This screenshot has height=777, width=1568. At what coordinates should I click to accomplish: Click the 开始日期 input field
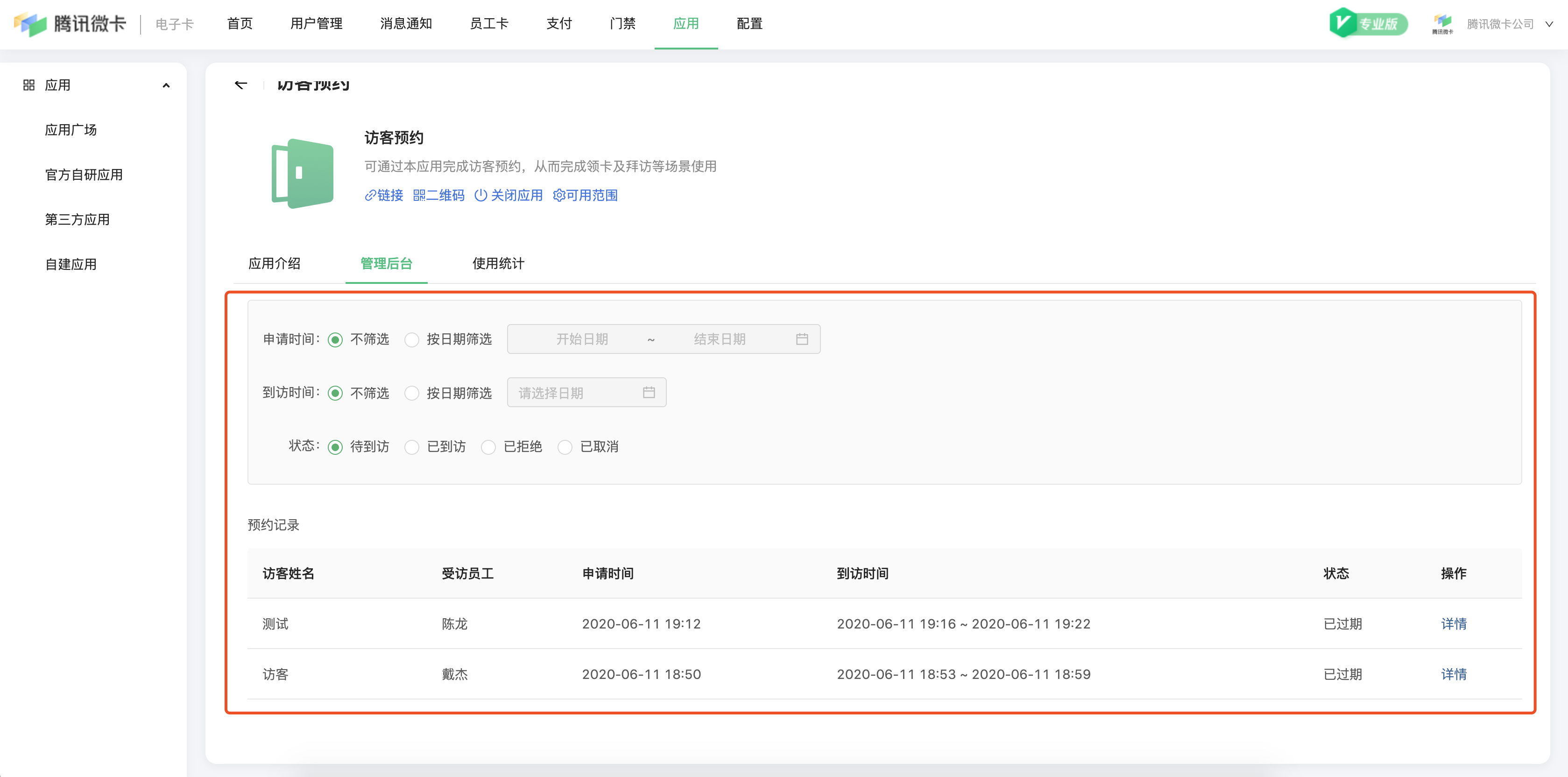pyautogui.click(x=582, y=339)
